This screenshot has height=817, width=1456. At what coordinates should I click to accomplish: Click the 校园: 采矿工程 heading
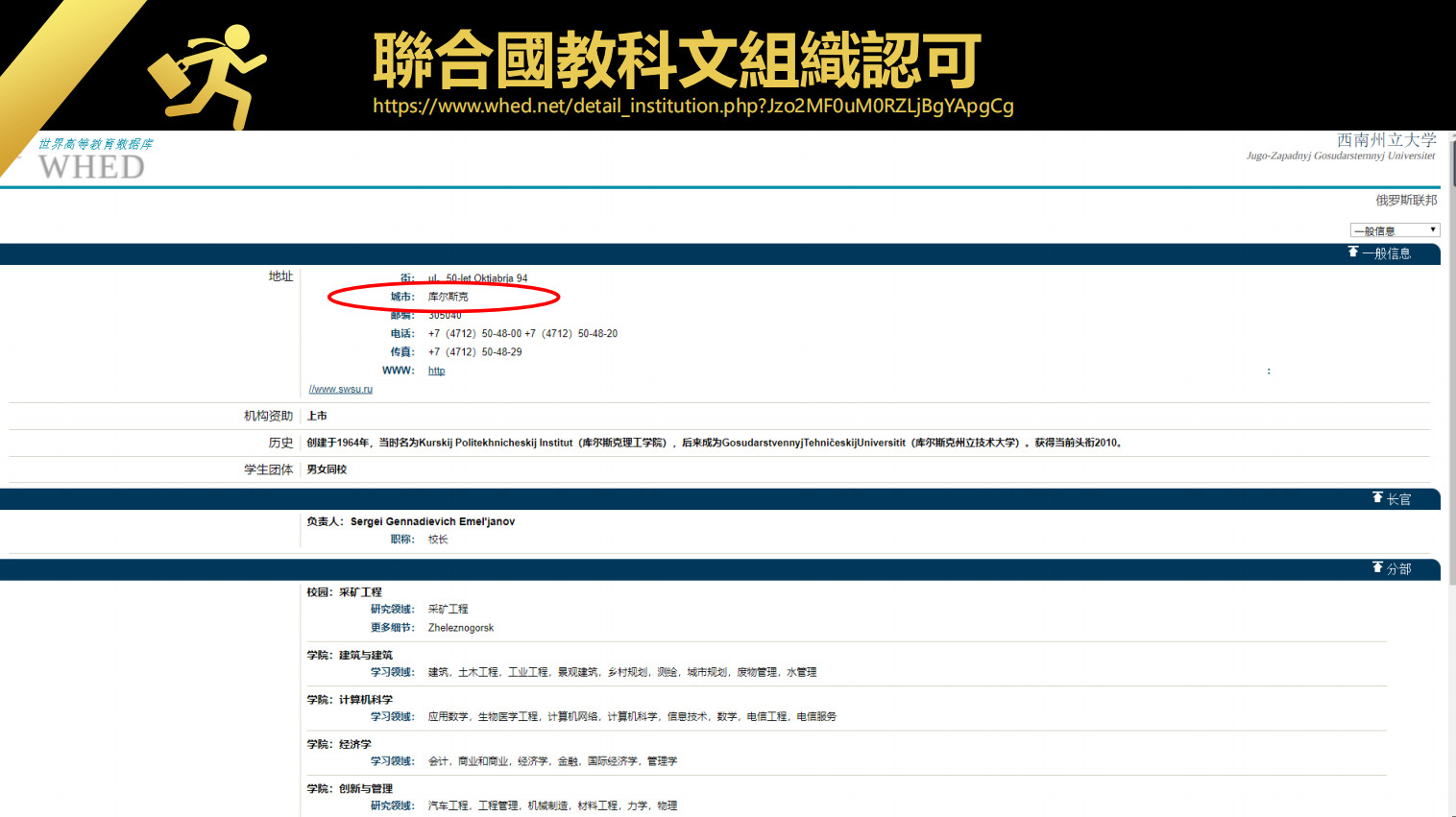coord(344,592)
